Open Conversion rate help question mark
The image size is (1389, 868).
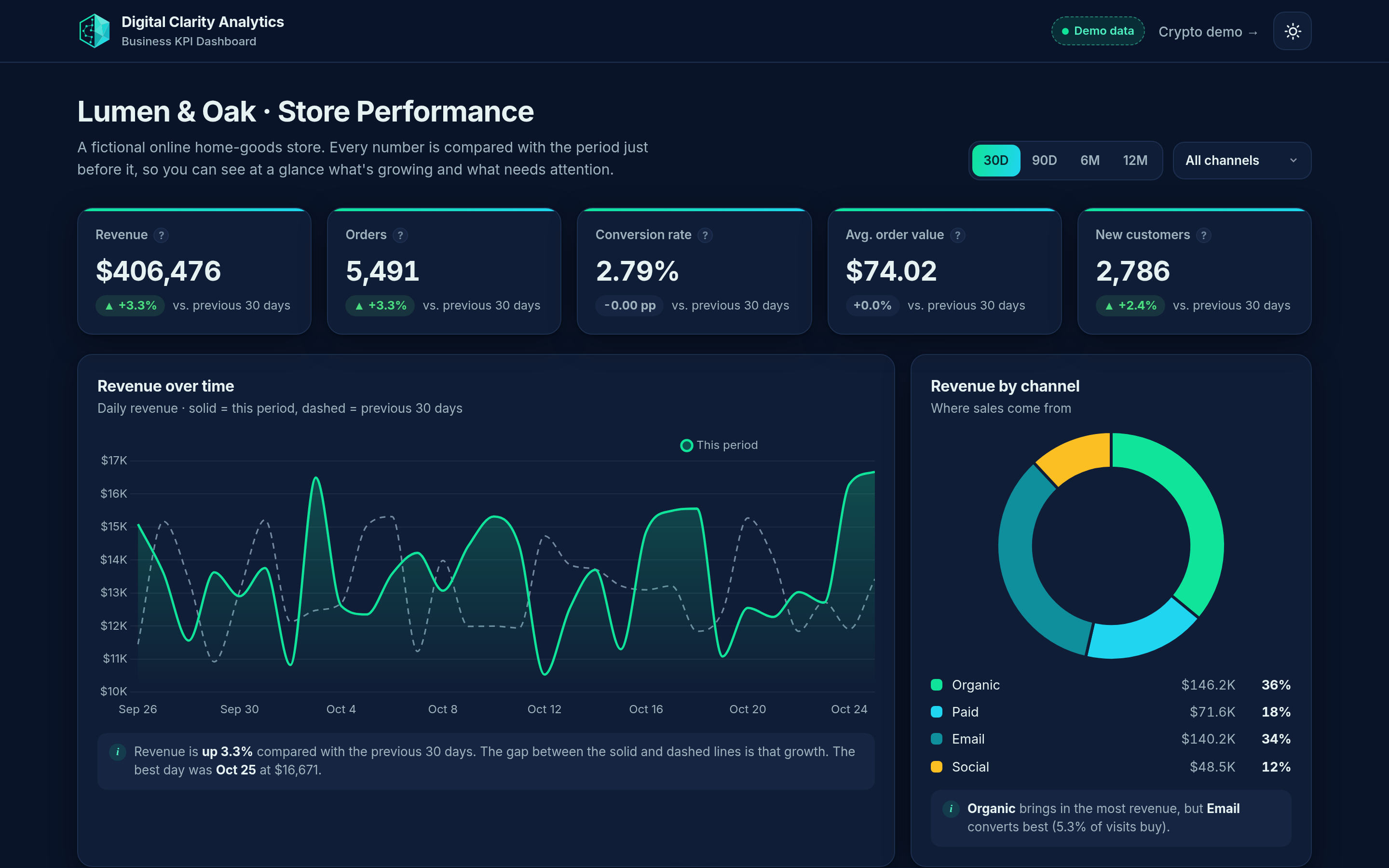(705, 235)
